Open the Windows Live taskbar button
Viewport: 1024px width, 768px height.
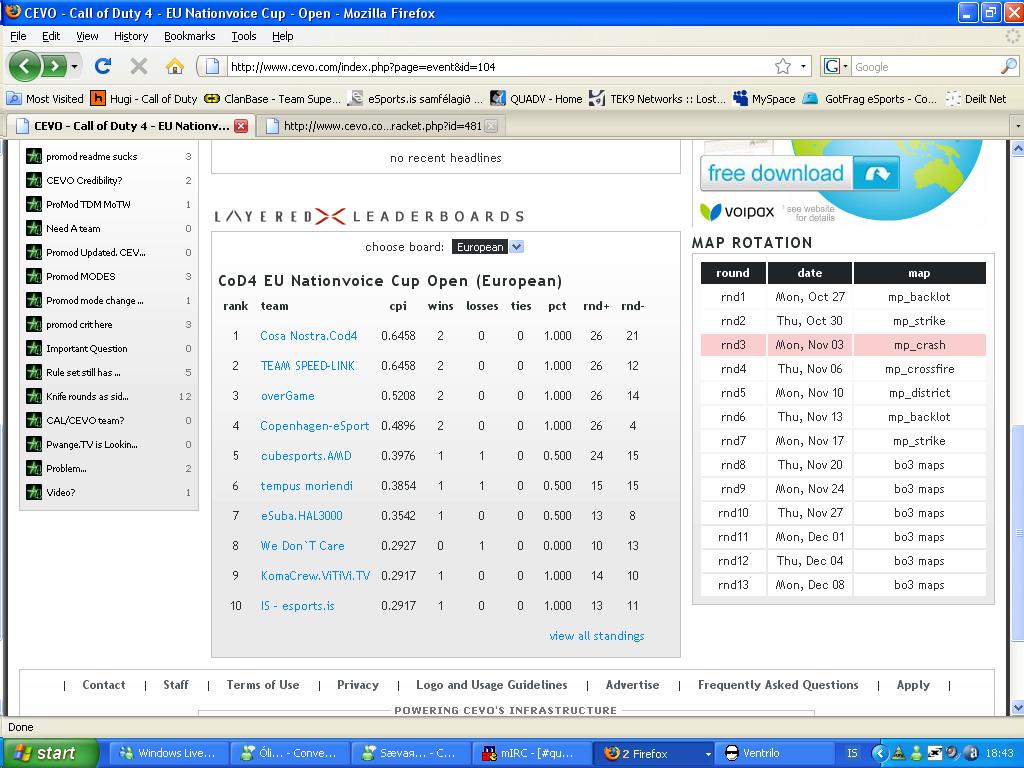click(168, 753)
